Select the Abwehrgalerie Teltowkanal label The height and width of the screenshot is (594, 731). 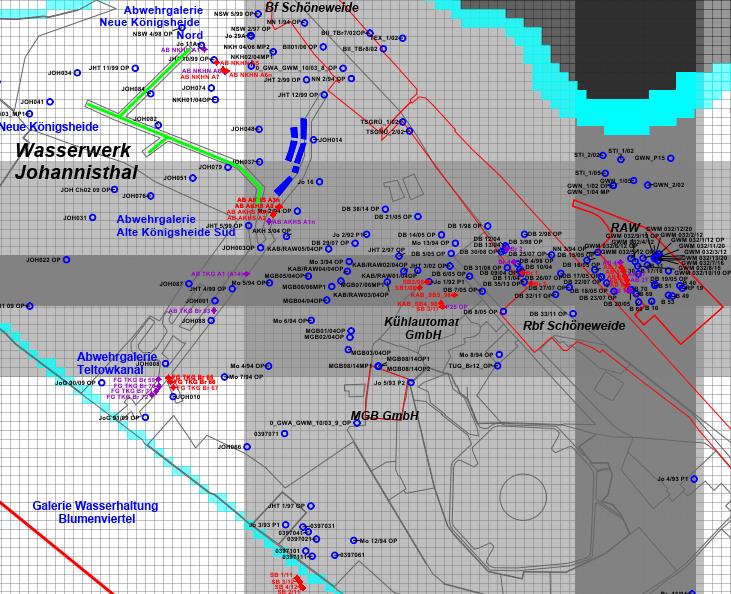(117, 363)
